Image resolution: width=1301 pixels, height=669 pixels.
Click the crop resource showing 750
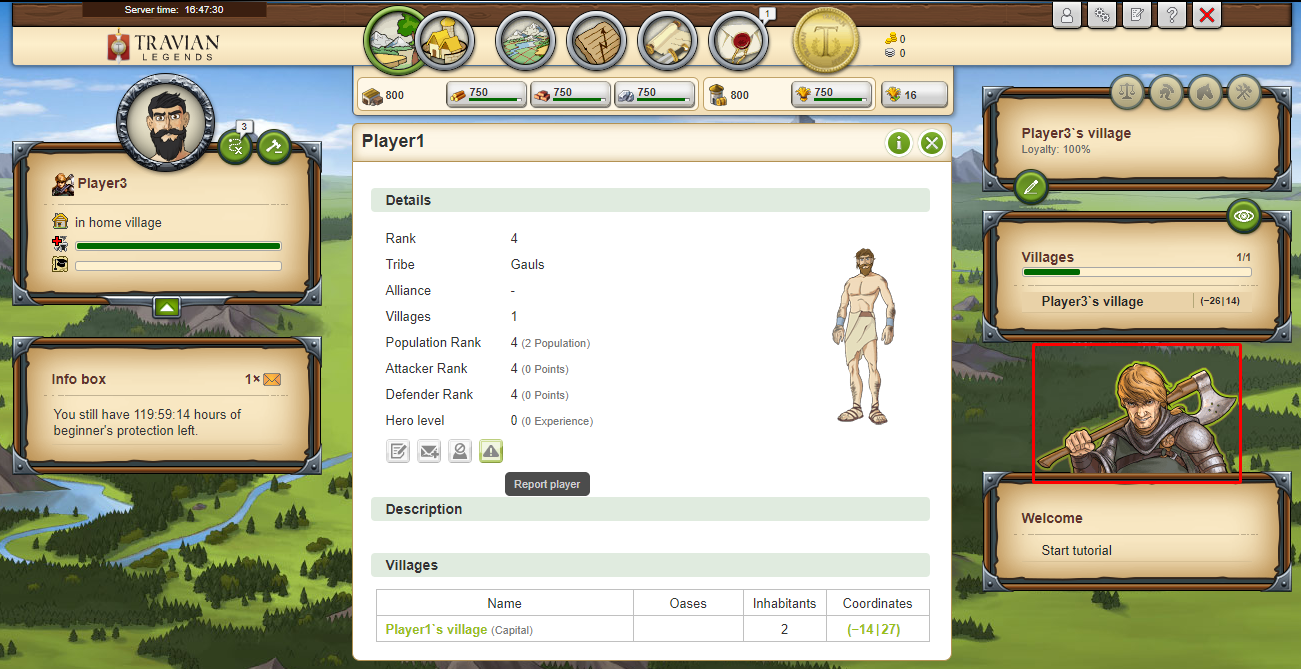831,94
